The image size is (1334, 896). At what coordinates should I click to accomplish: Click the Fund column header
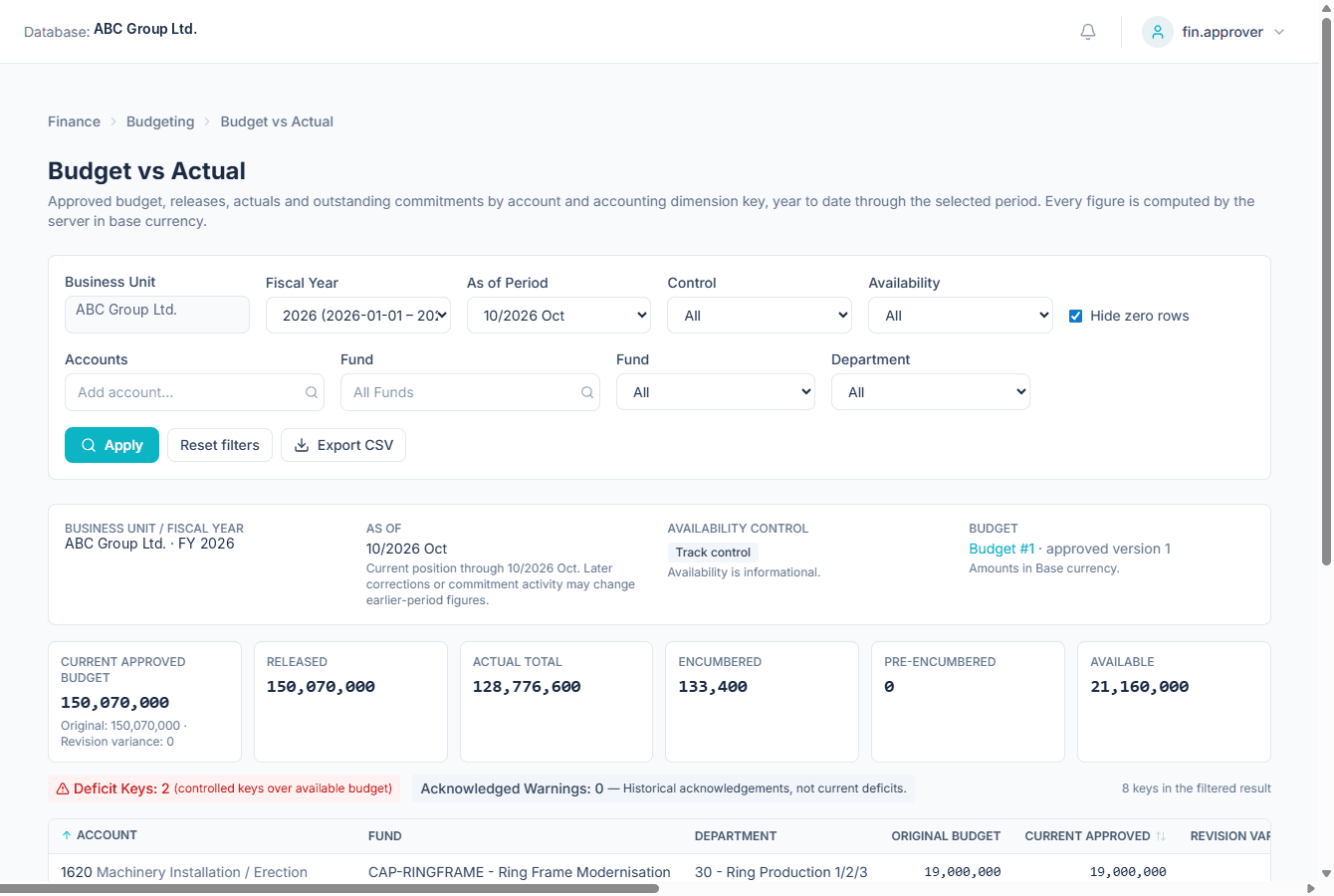(385, 836)
